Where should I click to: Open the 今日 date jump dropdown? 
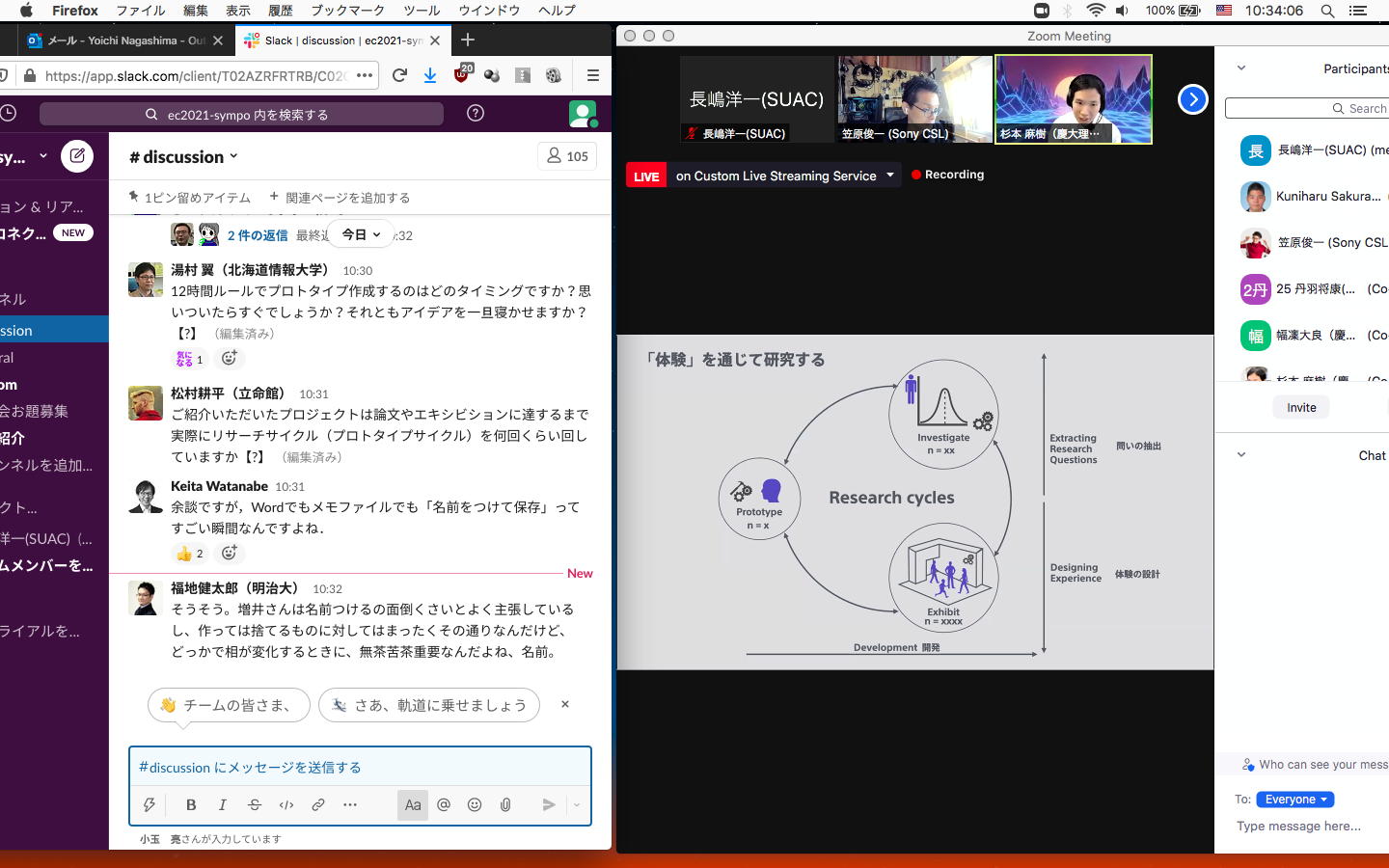361,234
